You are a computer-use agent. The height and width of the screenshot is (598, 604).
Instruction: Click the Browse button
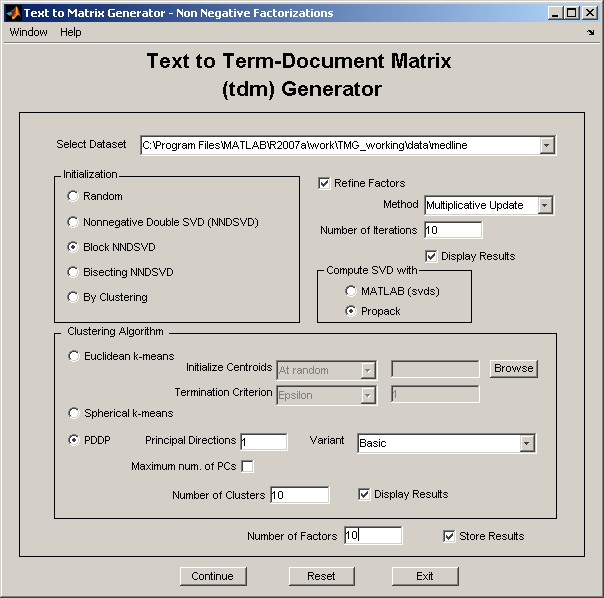click(x=513, y=369)
